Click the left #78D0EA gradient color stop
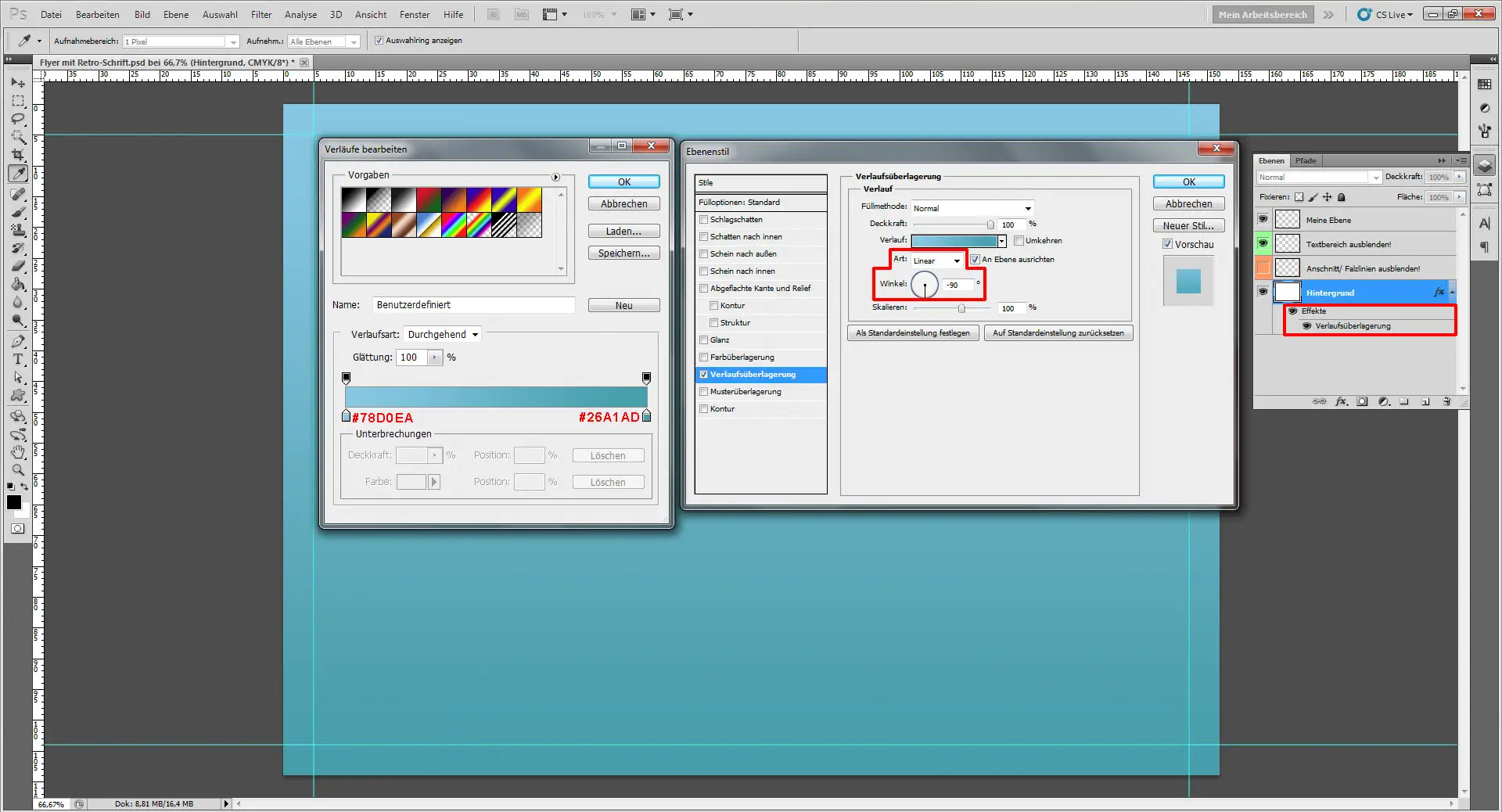This screenshot has height=812, width=1502. (347, 416)
